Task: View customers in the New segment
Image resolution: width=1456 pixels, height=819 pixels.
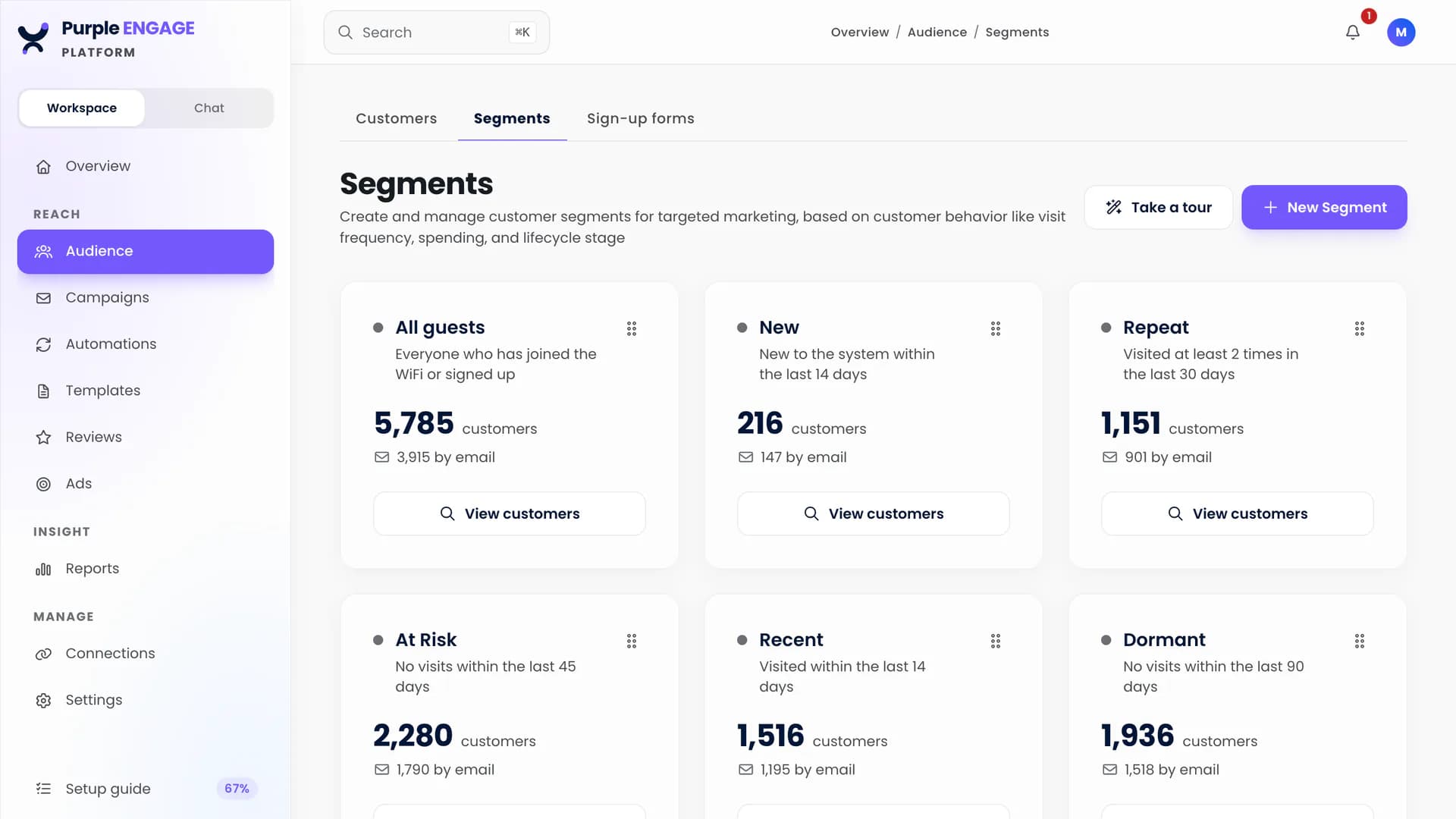Action: click(x=874, y=513)
